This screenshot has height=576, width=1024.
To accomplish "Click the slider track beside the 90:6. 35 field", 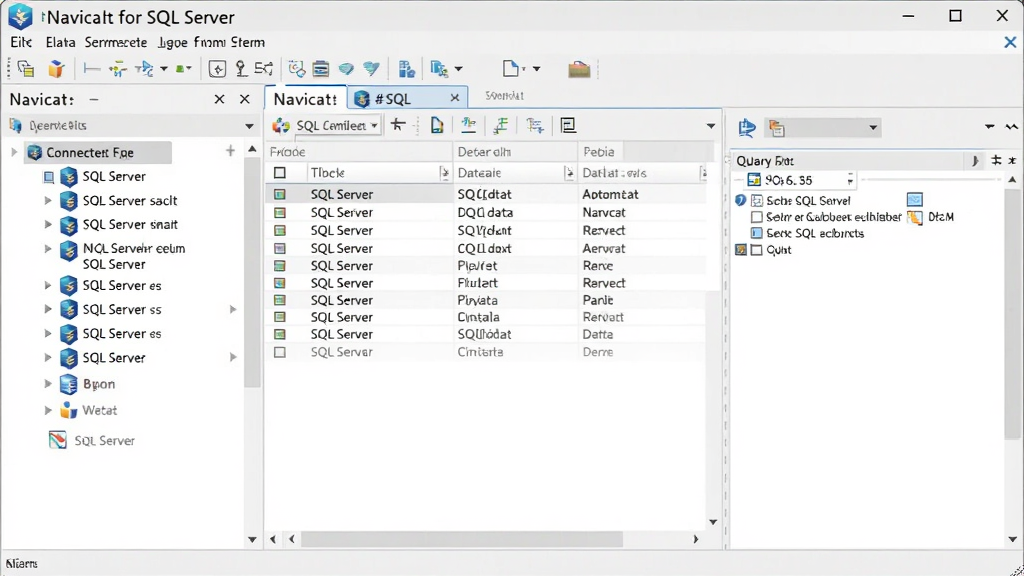I will coord(931,180).
